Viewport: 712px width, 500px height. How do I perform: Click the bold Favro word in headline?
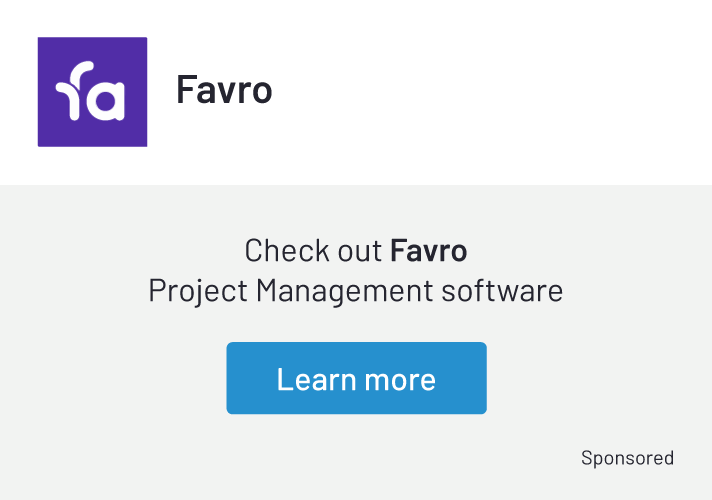coord(428,250)
